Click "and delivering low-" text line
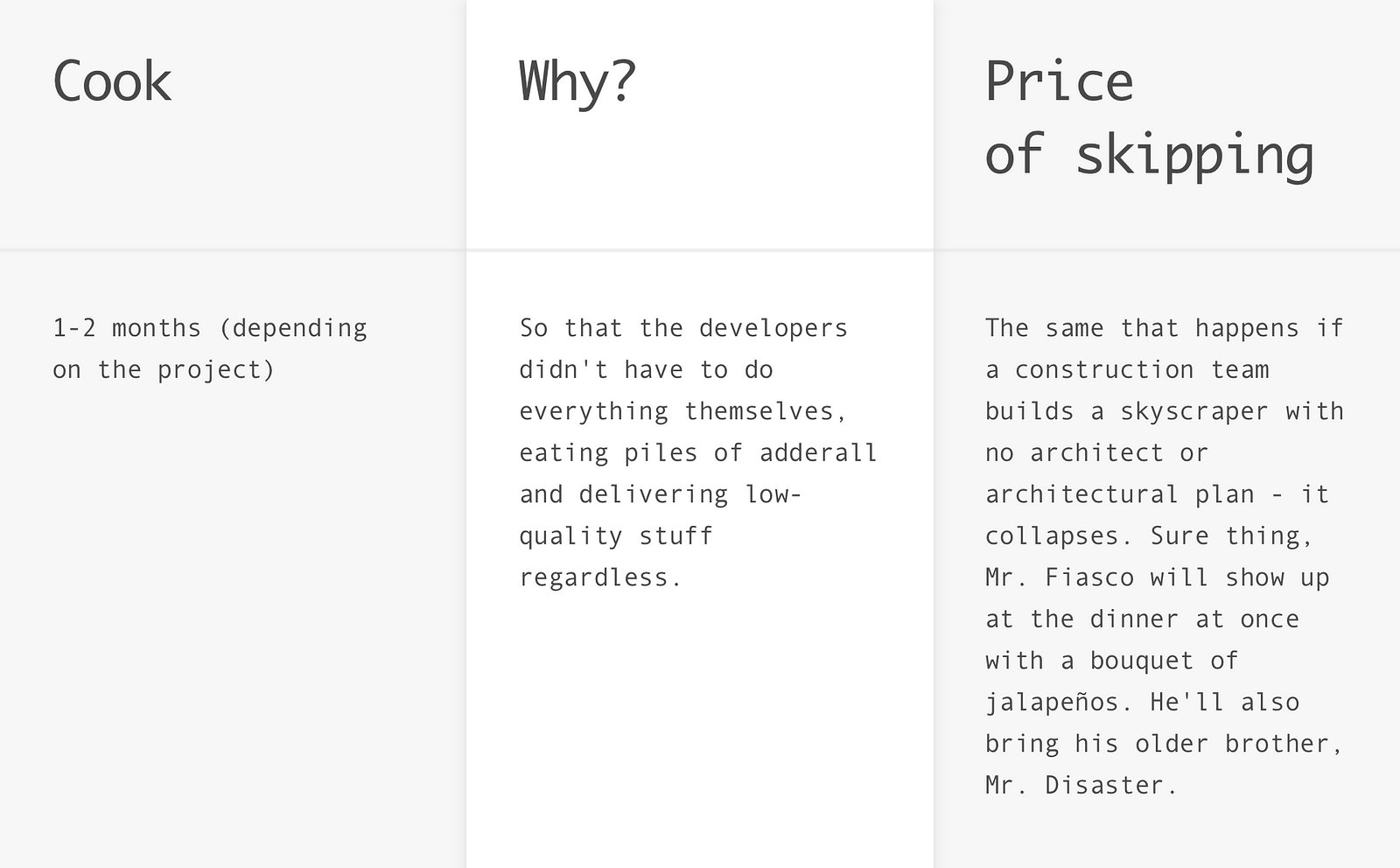Image resolution: width=1400 pixels, height=868 pixels. 661,494
